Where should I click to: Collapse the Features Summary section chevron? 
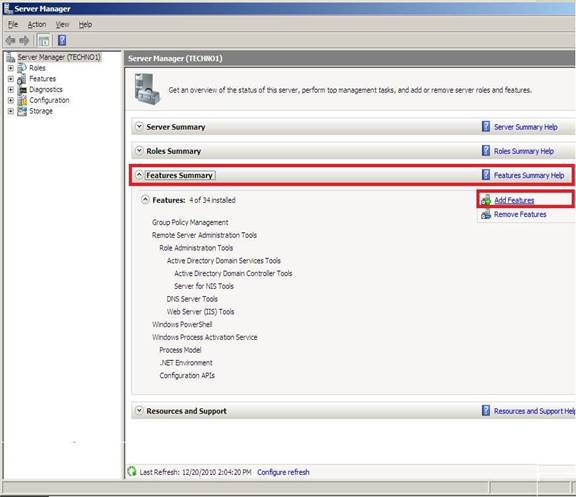tap(139, 175)
